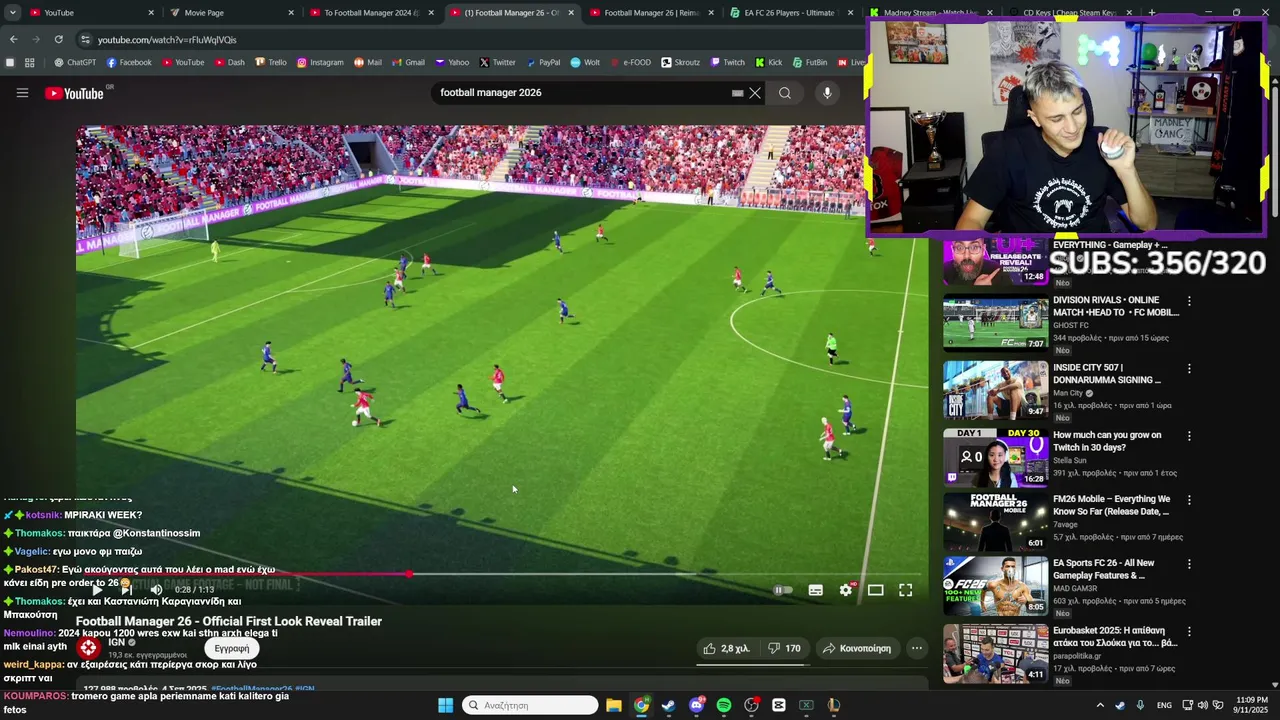
Task: Open options for INSIDE CITY 507 video
Action: click(1189, 369)
